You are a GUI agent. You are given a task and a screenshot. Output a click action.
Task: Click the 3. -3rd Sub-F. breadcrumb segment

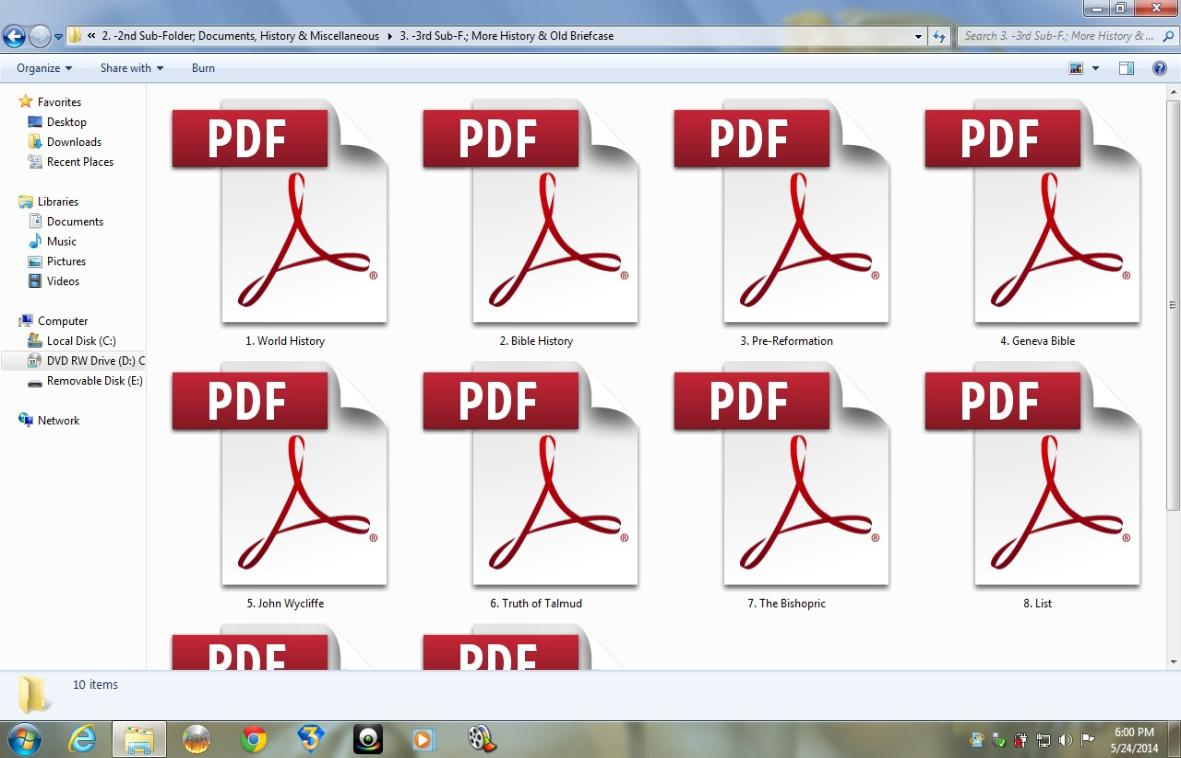coord(506,35)
